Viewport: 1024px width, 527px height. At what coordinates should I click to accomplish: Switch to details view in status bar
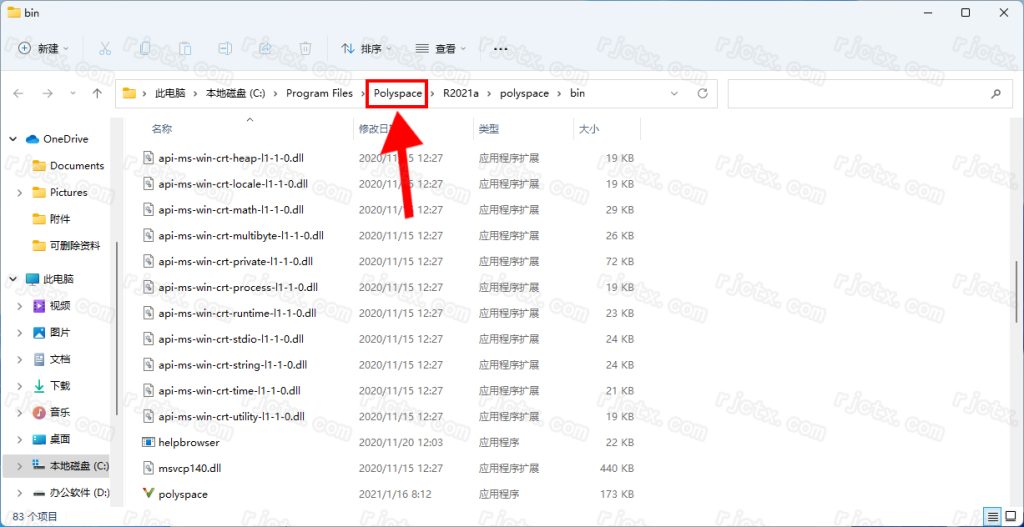click(x=991, y=516)
